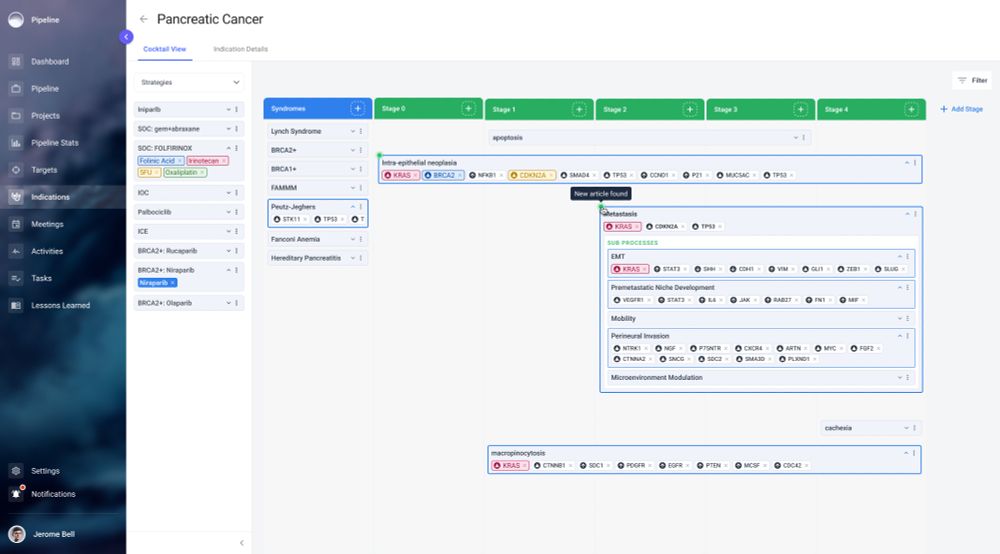Add item to Stage 4 column
Viewport: 1000px width, 554px height.
pyautogui.click(x=911, y=110)
